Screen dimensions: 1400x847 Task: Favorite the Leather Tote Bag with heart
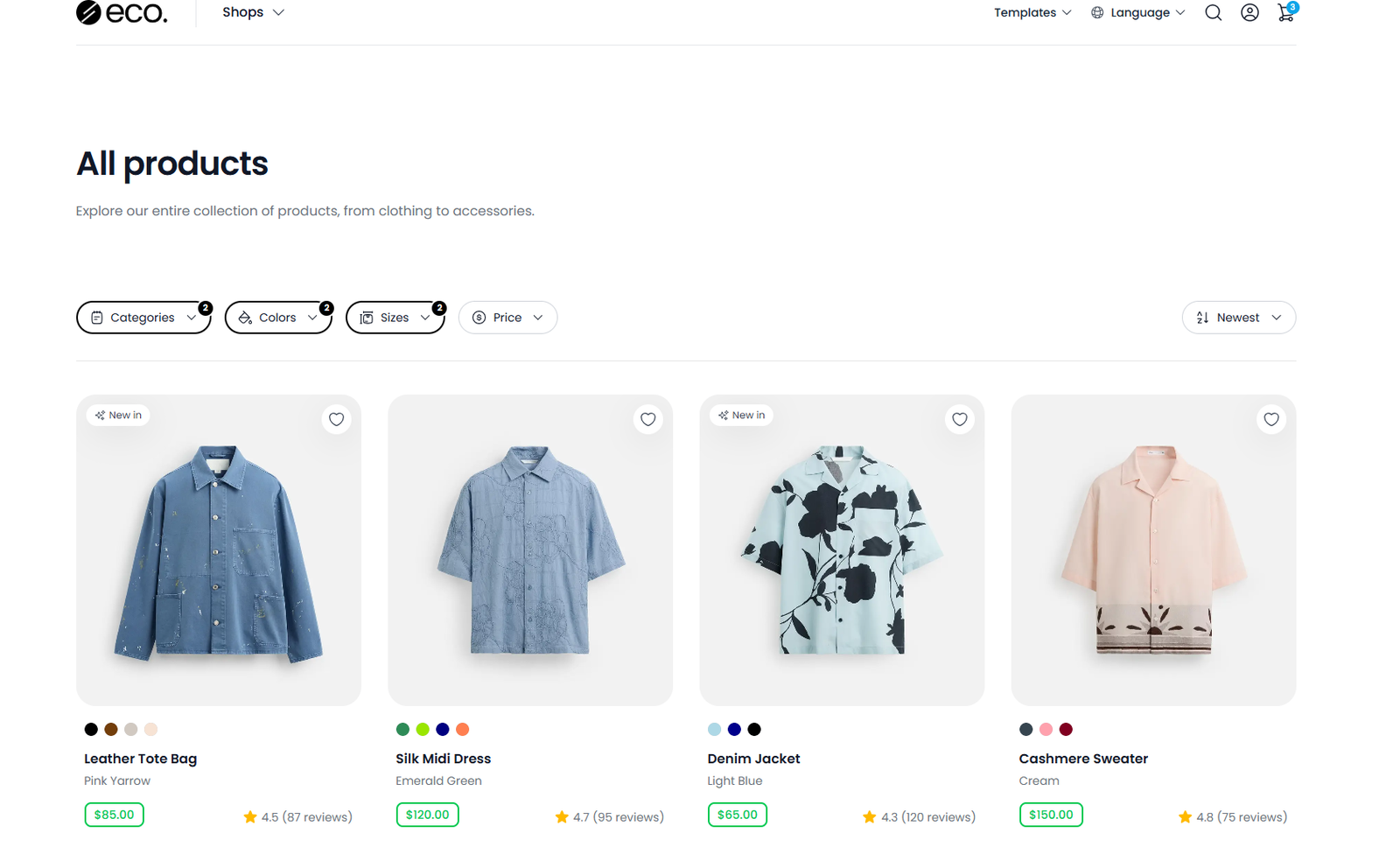[x=336, y=419]
